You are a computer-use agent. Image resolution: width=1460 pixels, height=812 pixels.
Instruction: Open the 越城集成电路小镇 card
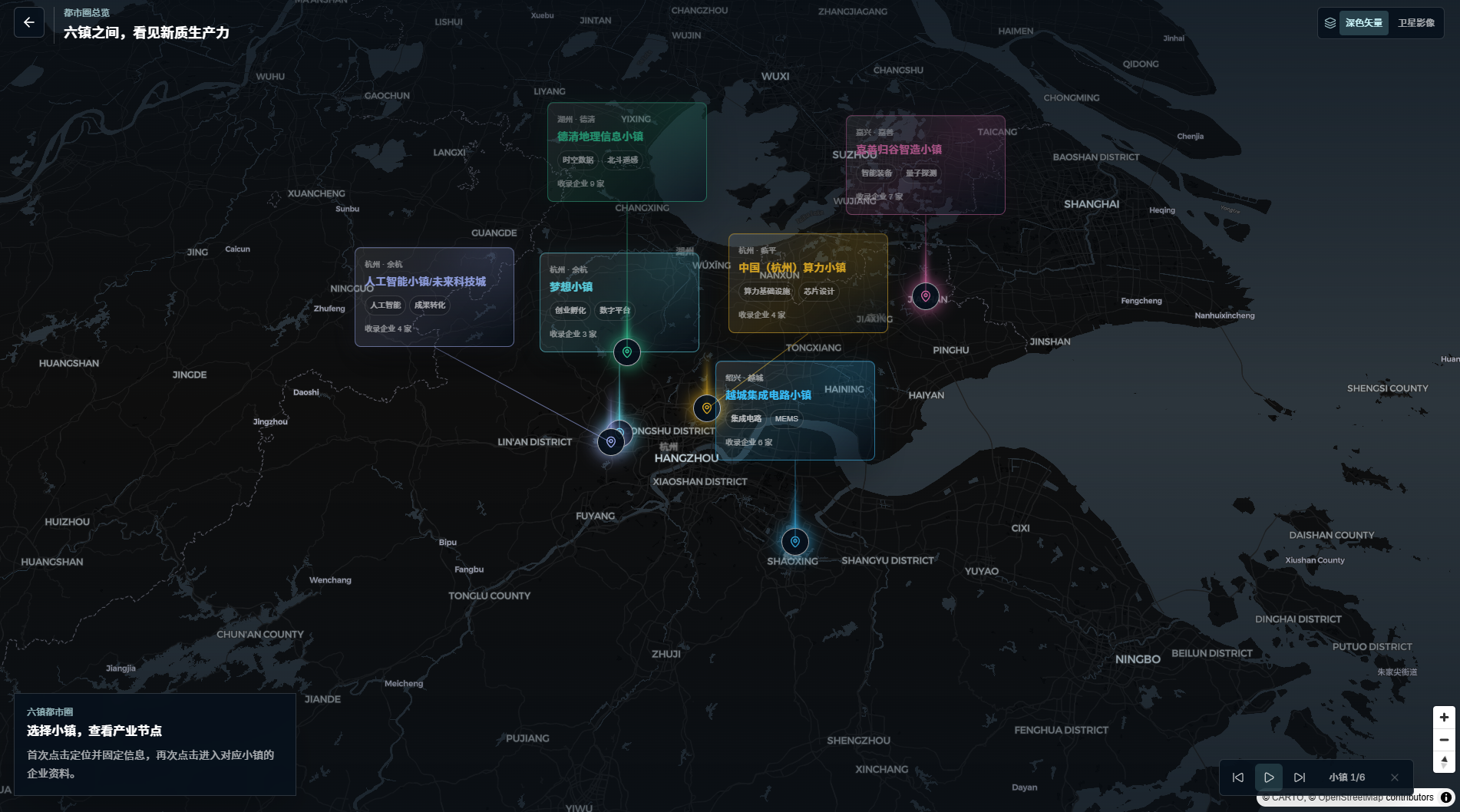point(795,411)
